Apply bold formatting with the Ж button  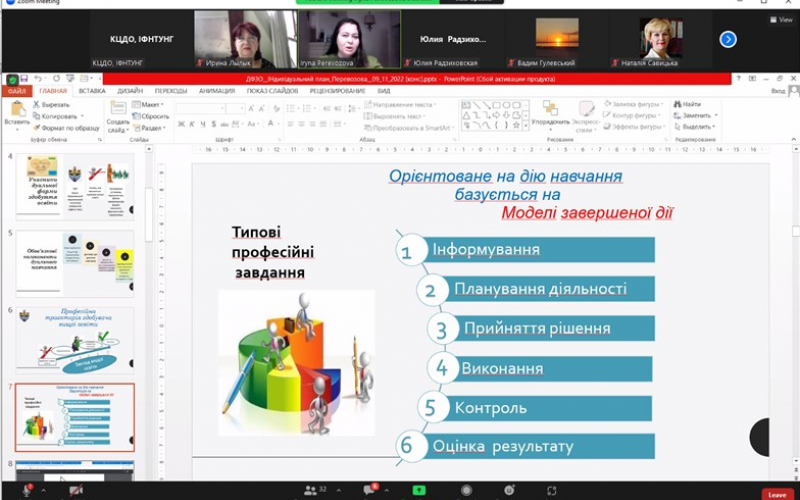tap(181, 124)
